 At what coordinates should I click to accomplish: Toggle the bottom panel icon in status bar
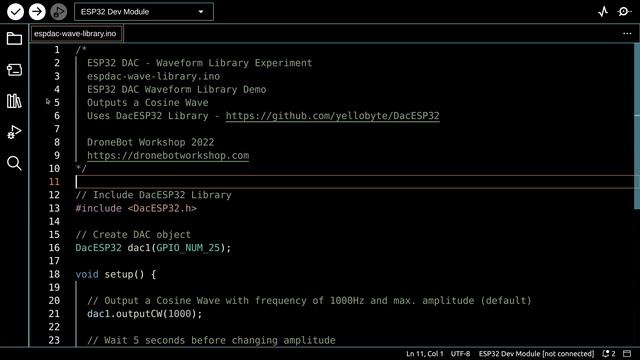(x=627, y=353)
